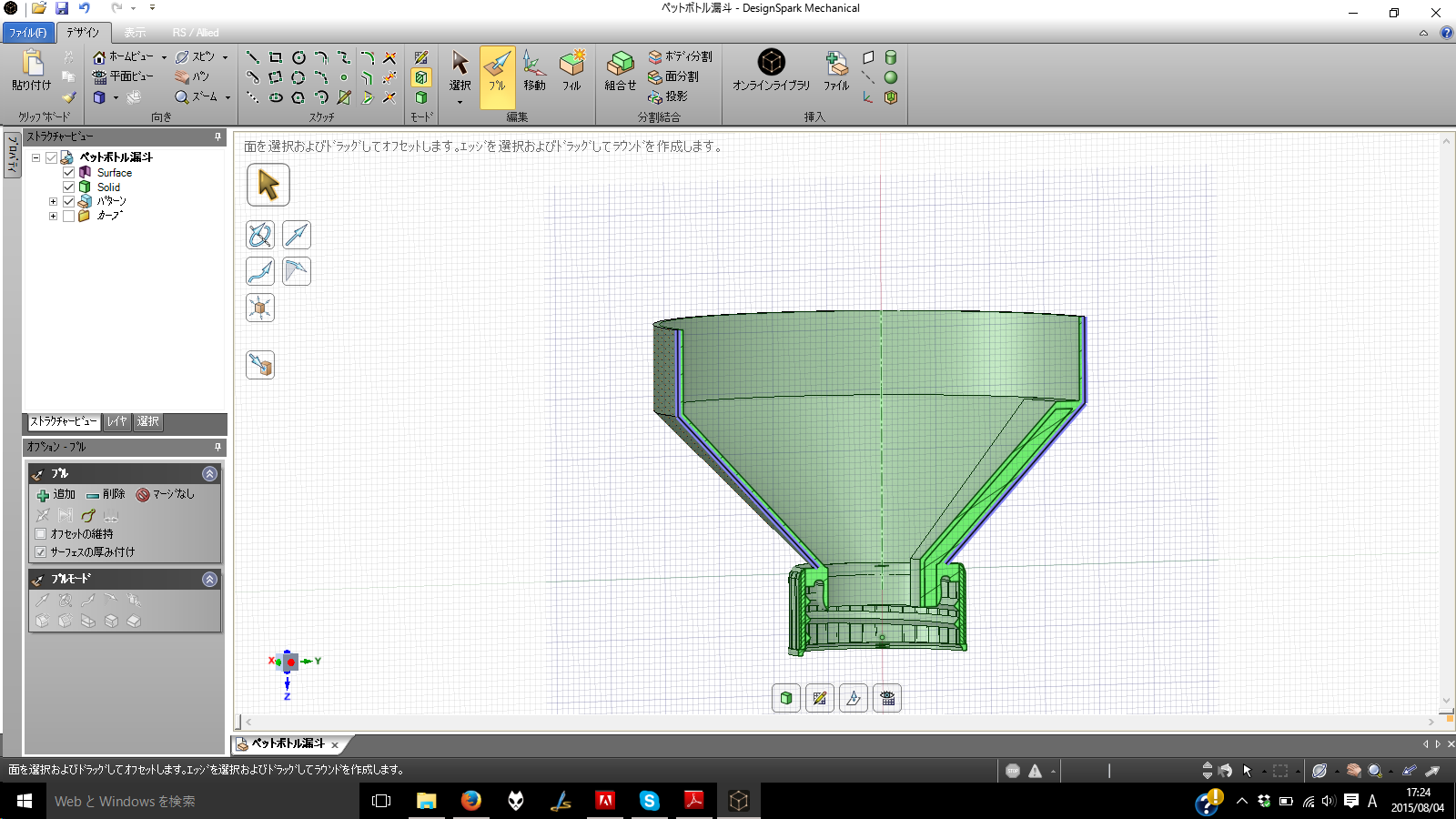Open the Windows Start menu
The width and height of the screenshot is (1456, 819).
click(25, 801)
